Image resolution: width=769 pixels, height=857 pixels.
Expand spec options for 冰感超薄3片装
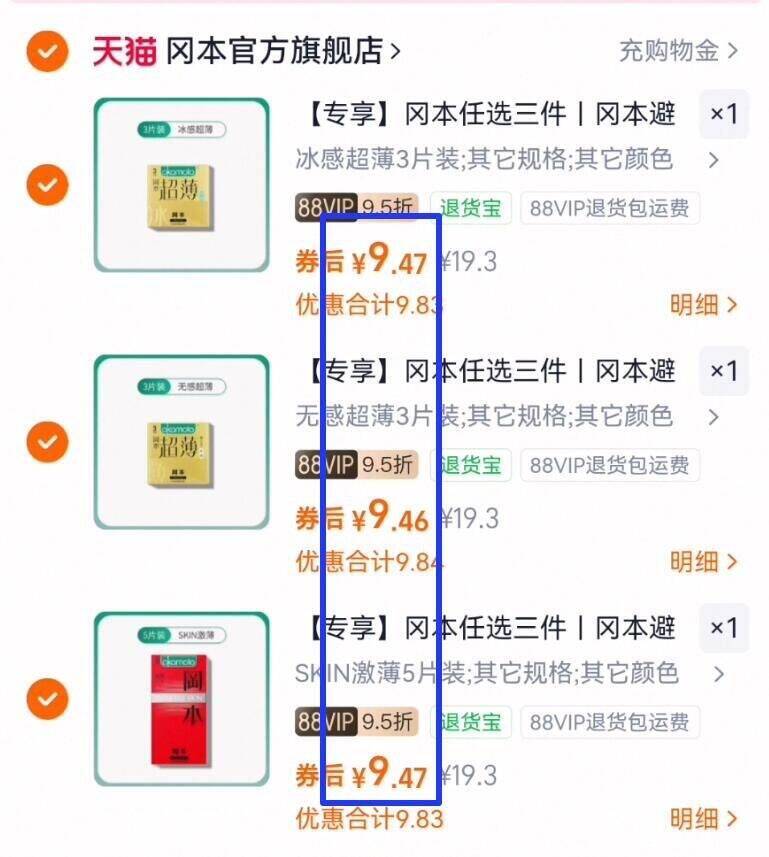coord(507,160)
